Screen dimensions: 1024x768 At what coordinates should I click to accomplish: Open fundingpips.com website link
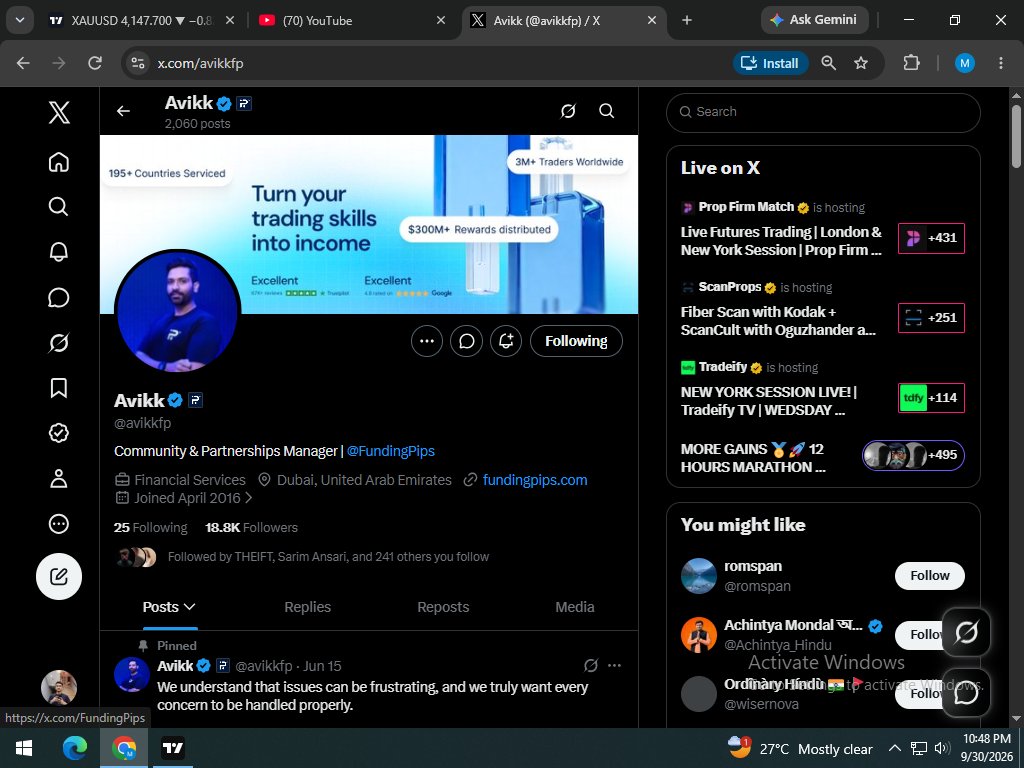535,480
